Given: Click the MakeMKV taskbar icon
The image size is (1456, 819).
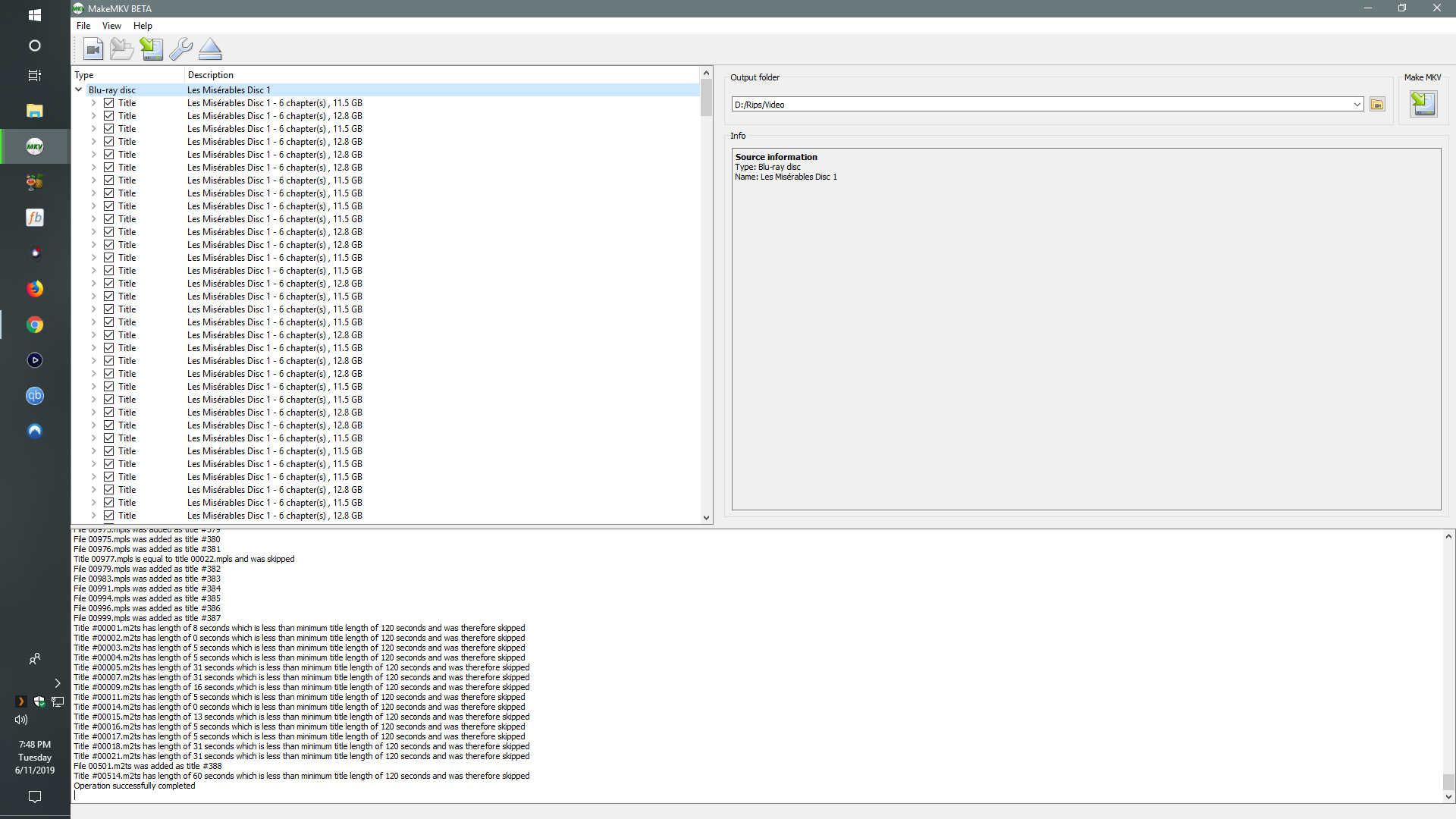Looking at the screenshot, I should [35, 146].
